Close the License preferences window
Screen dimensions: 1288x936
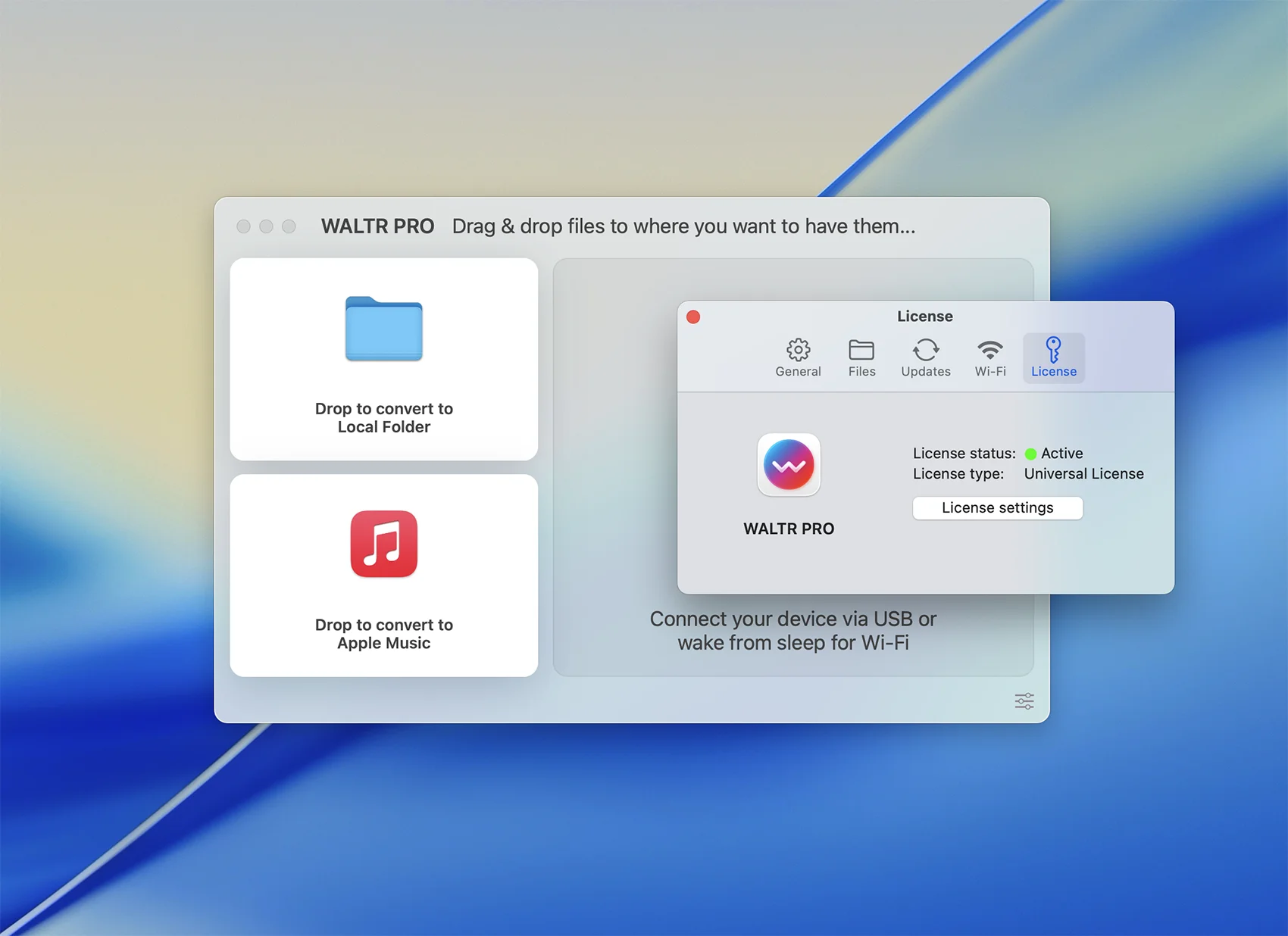[693, 317]
